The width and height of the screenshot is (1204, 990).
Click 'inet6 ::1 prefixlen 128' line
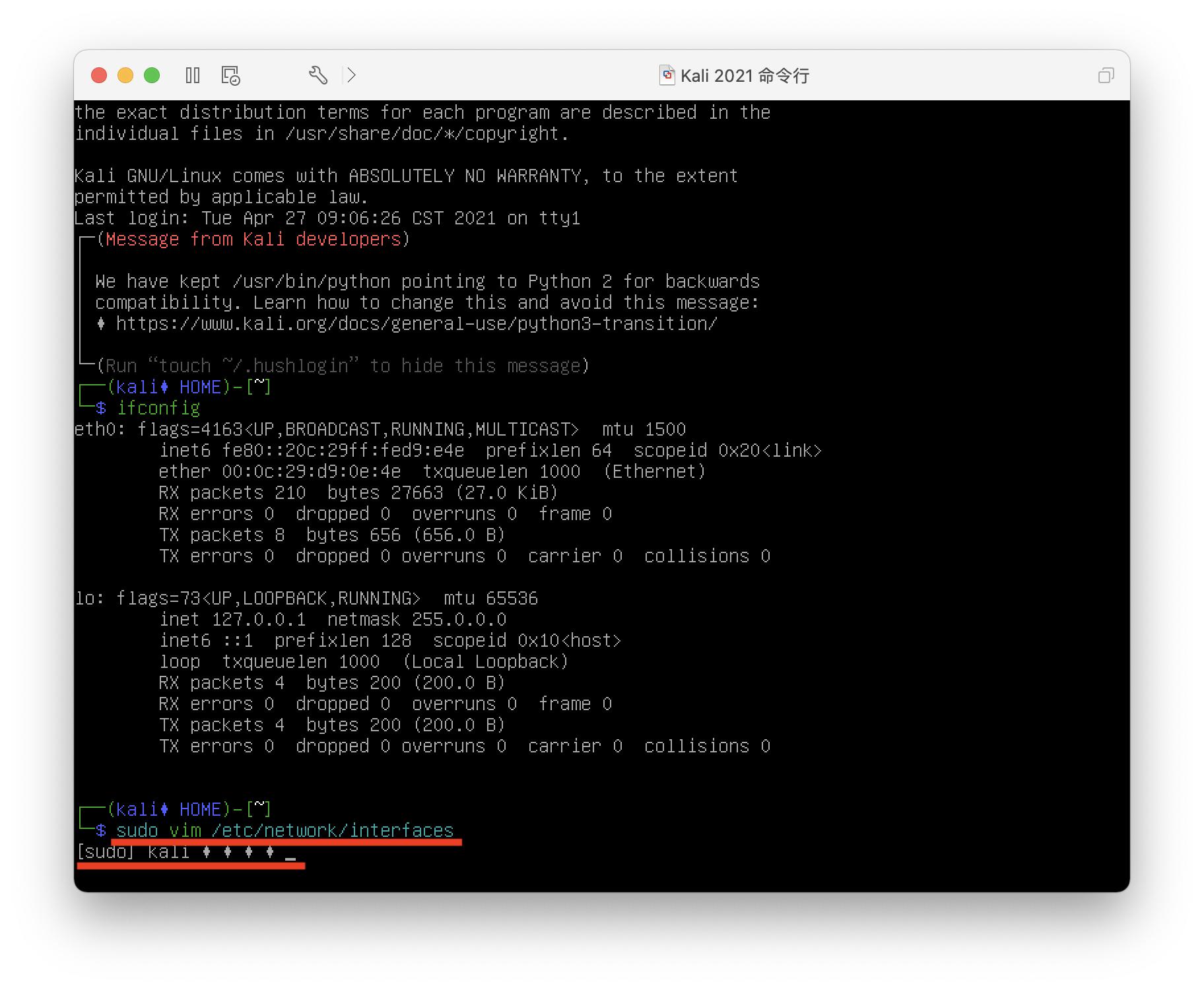[390, 640]
